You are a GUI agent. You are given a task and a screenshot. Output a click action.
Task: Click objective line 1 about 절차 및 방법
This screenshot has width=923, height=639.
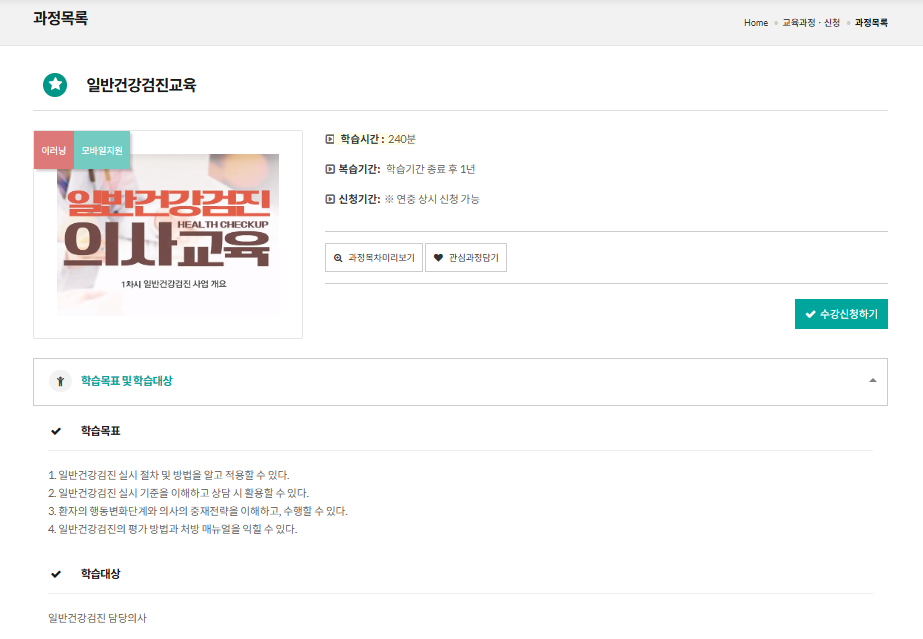[x=169, y=475]
